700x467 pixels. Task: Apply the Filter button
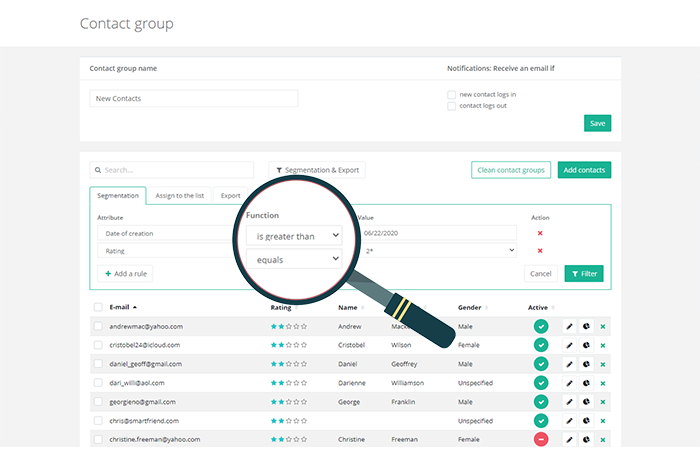pyautogui.click(x=584, y=274)
